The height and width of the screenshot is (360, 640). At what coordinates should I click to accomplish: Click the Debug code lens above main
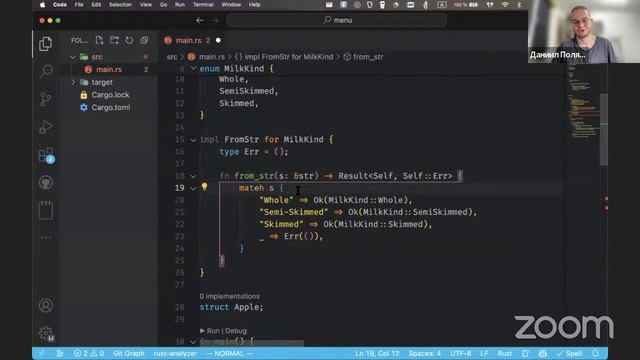coord(236,331)
